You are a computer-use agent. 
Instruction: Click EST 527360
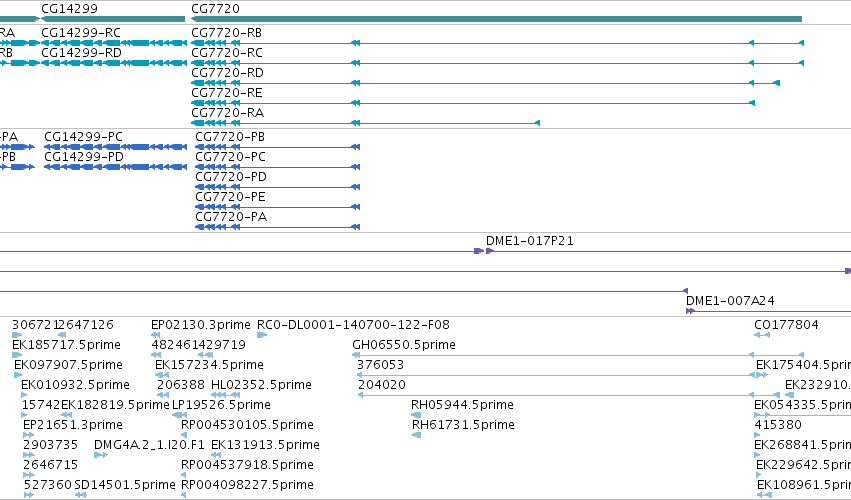(x=48, y=485)
